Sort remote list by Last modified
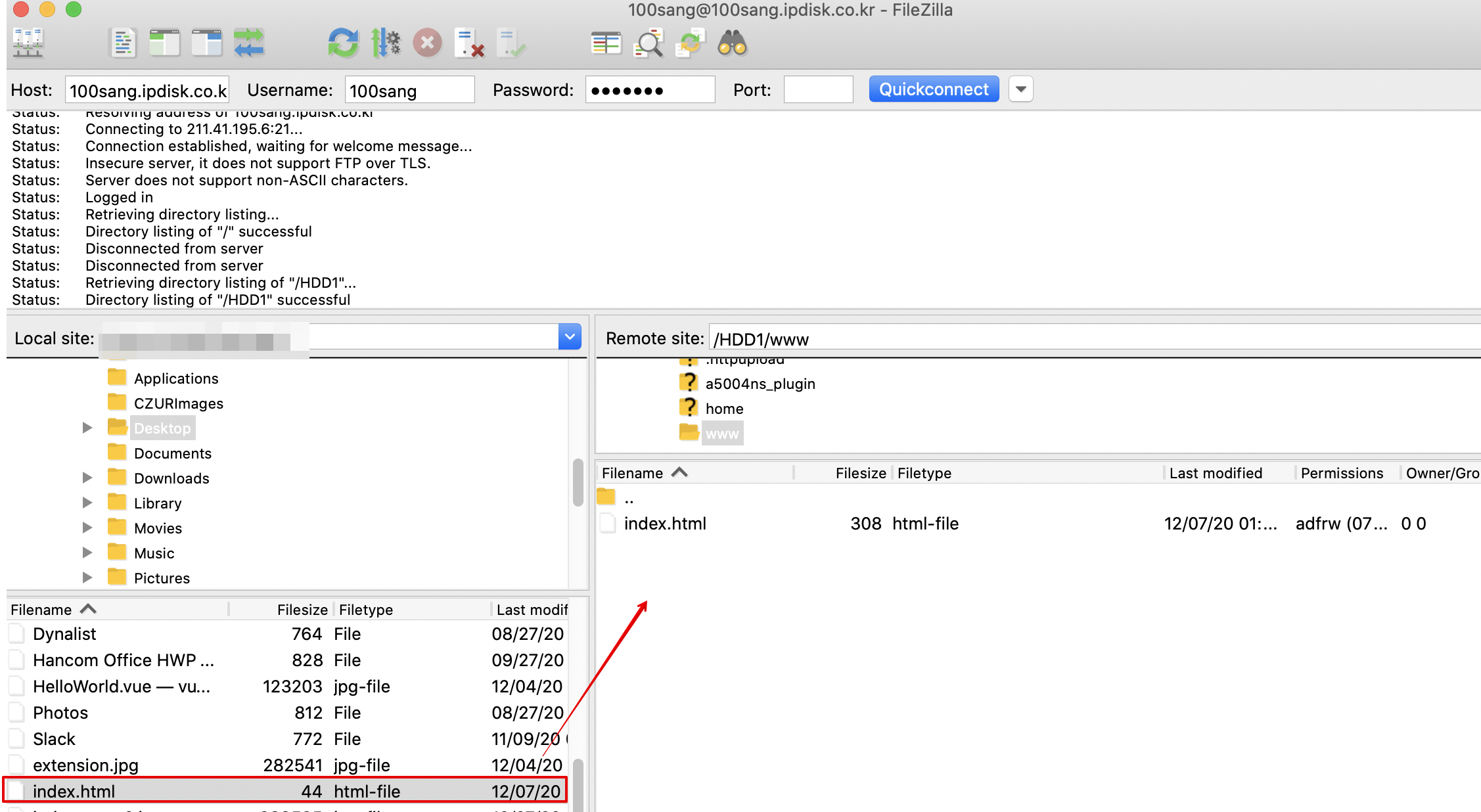Viewport: 1481px width, 812px height. pyautogui.click(x=1216, y=473)
